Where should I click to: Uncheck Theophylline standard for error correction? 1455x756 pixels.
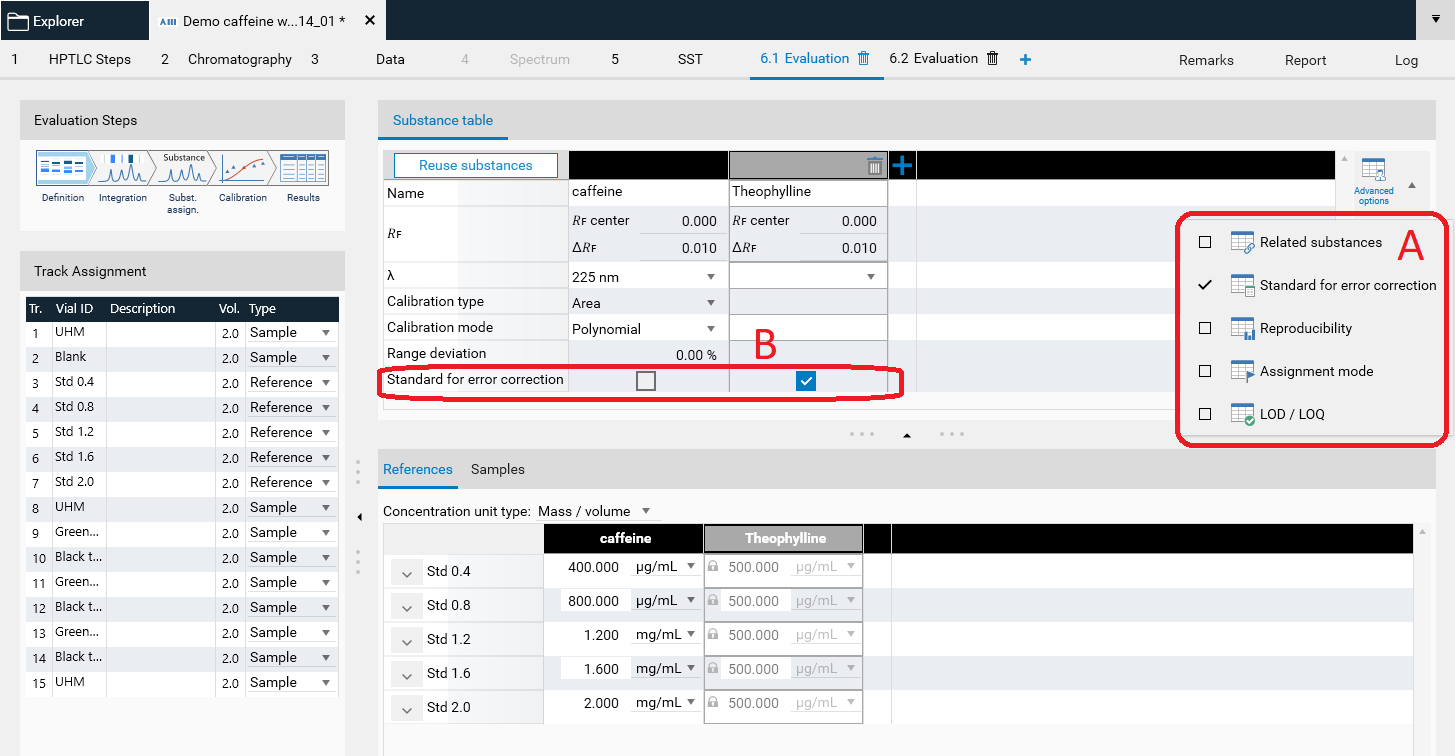tap(806, 381)
